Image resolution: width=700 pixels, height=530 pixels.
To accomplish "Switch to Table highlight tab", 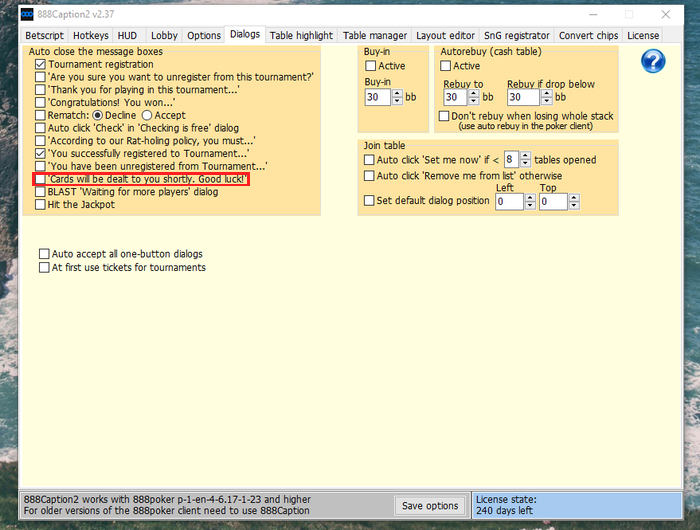I will click(x=301, y=35).
